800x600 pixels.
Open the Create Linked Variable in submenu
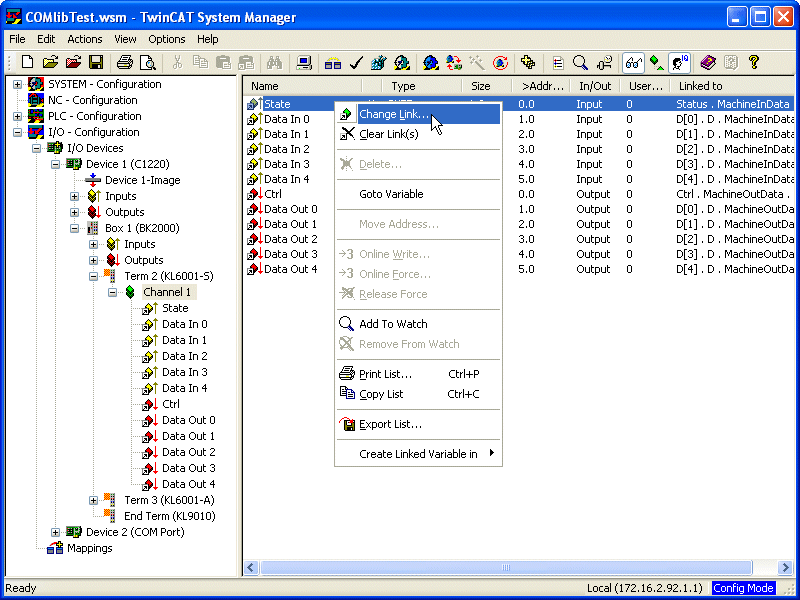[x=418, y=454]
